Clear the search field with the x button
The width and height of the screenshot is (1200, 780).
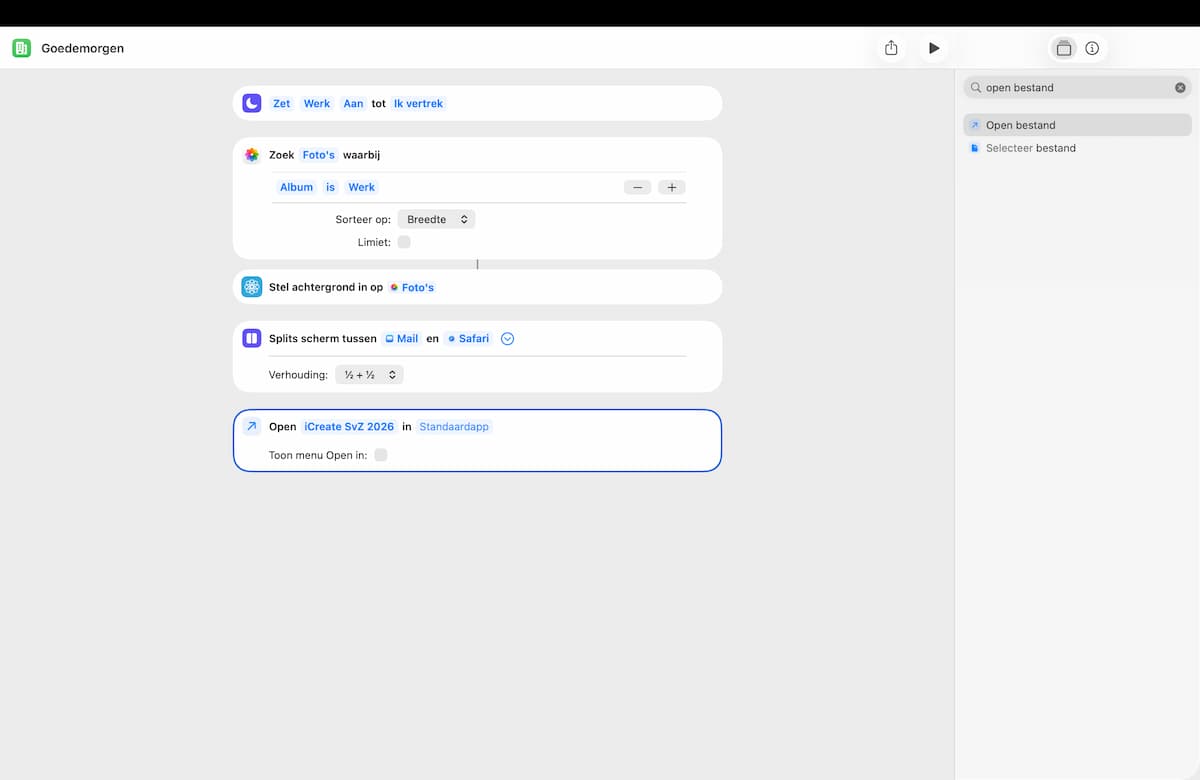(x=1180, y=88)
